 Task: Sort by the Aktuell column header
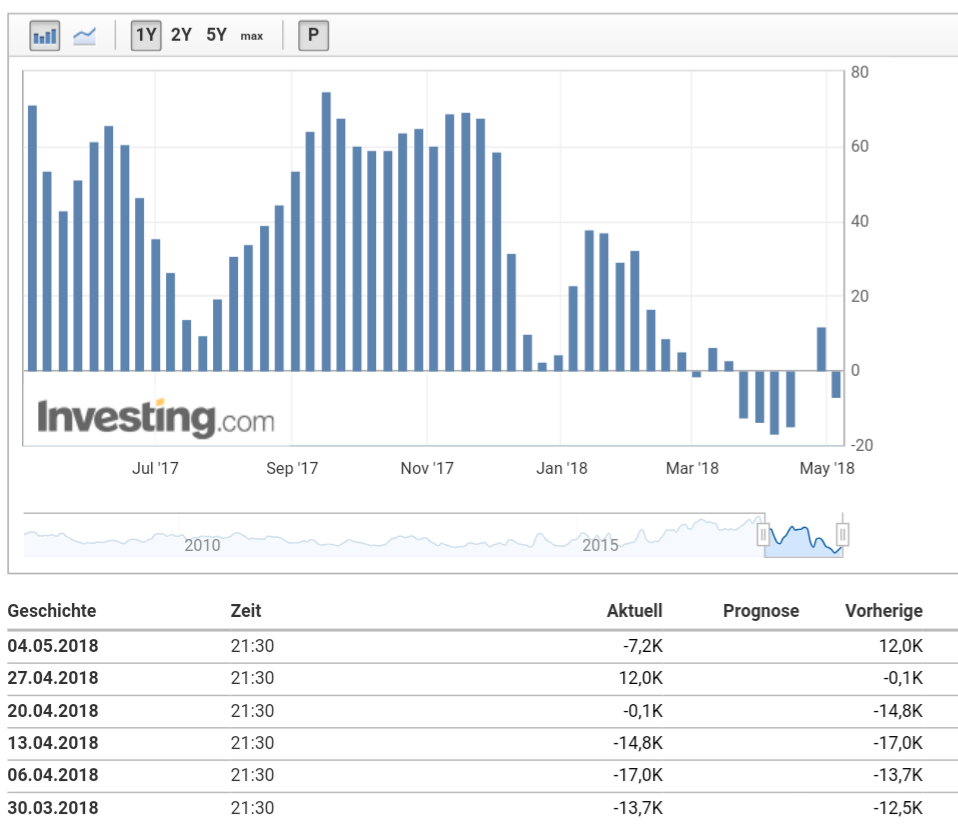[x=637, y=610]
